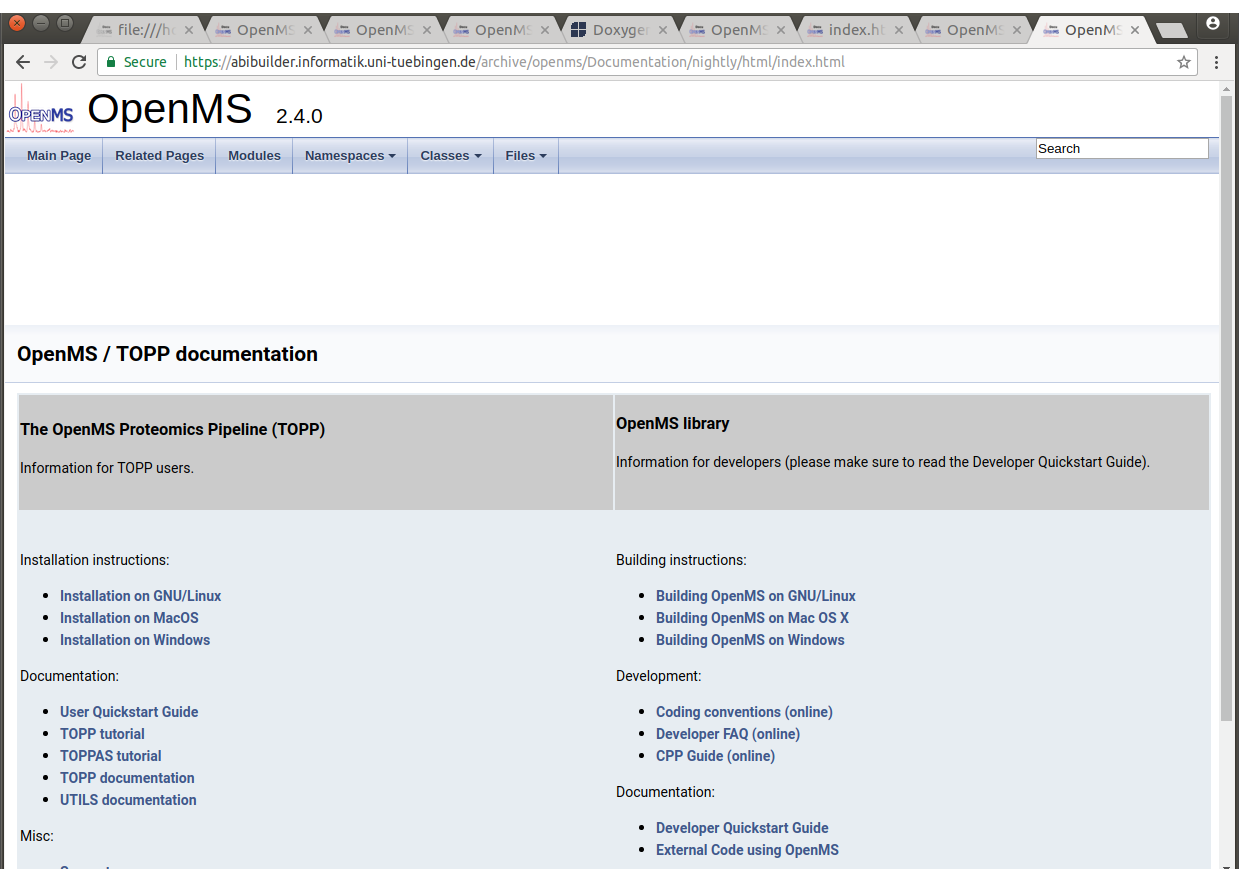This screenshot has width=1239, height=882.
Task: Click the green Secure lock icon
Action: 112,62
